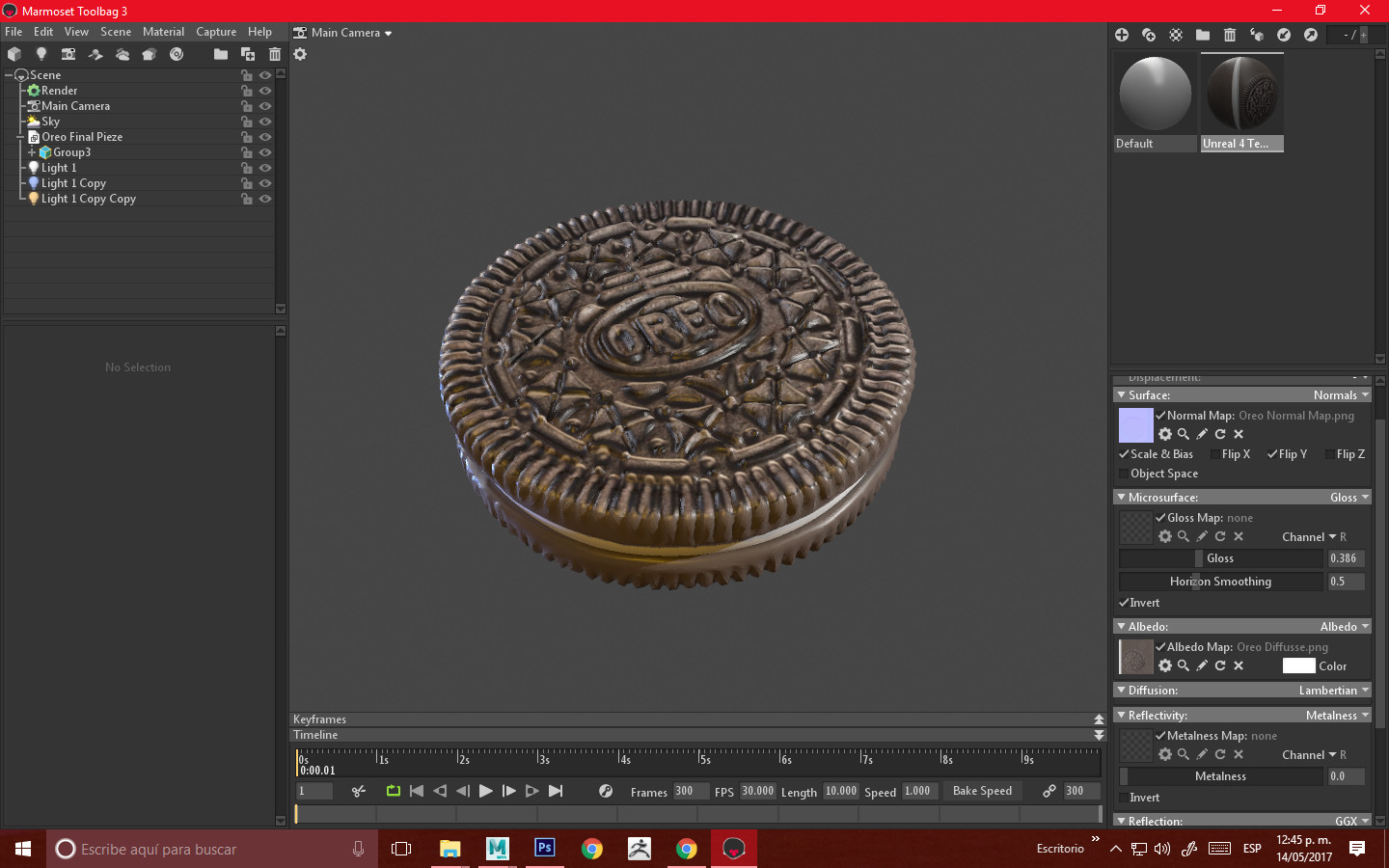Viewport: 1389px width, 868px height.
Task: Add a new mesh object with the cube icon
Action: pyautogui.click(x=14, y=54)
